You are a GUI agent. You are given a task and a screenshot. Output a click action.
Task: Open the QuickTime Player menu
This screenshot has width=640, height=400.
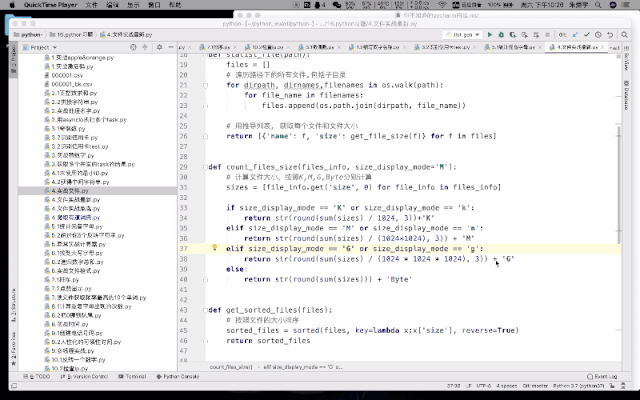tap(51, 5)
